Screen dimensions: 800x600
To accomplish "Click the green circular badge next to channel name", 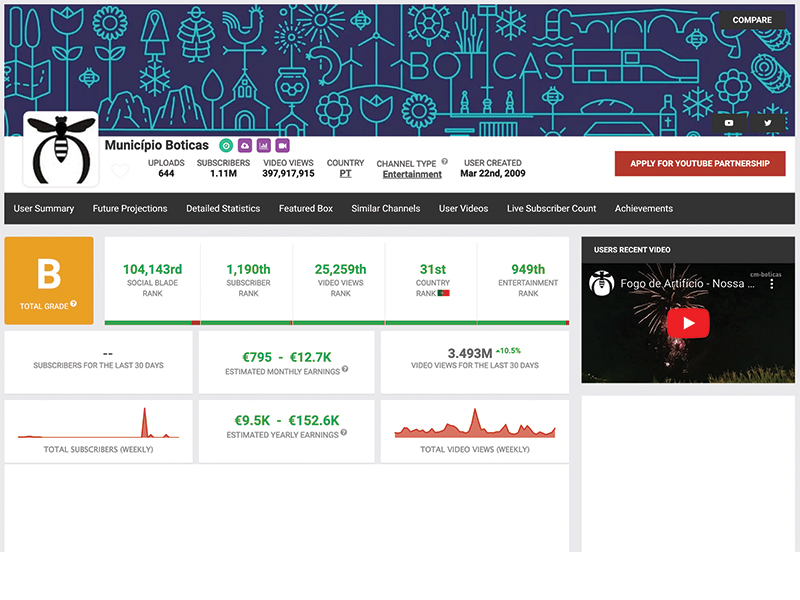I will coord(226,146).
